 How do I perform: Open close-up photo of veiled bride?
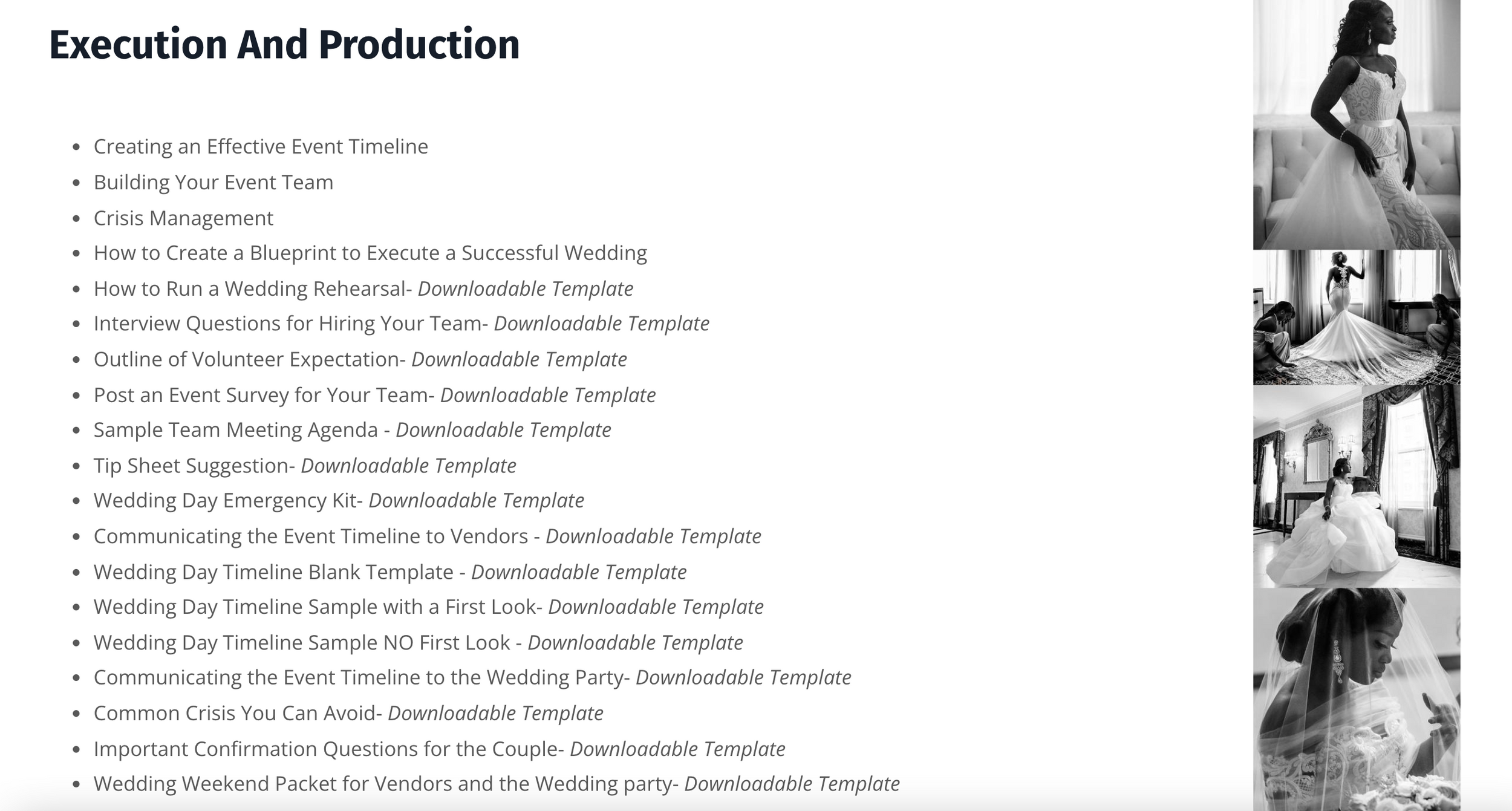tap(1357, 700)
